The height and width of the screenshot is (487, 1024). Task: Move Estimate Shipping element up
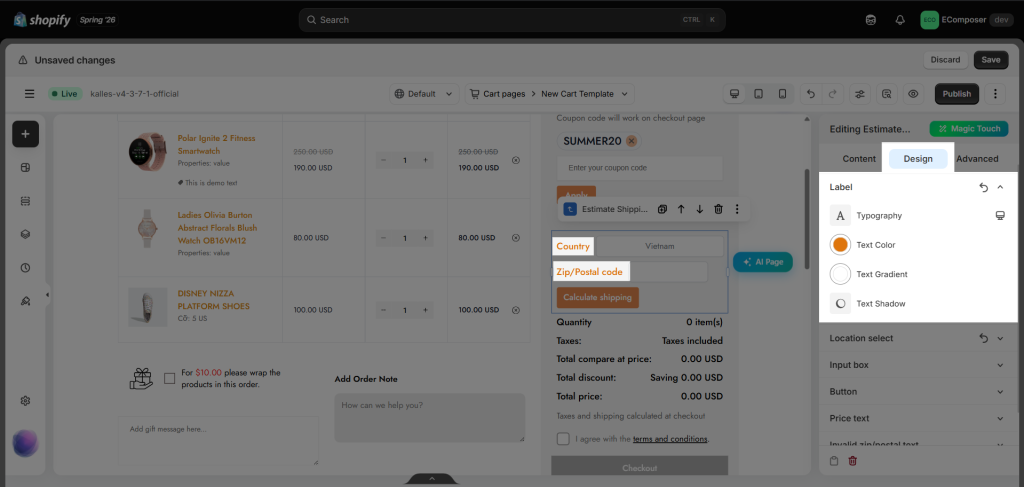tap(681, 210)
